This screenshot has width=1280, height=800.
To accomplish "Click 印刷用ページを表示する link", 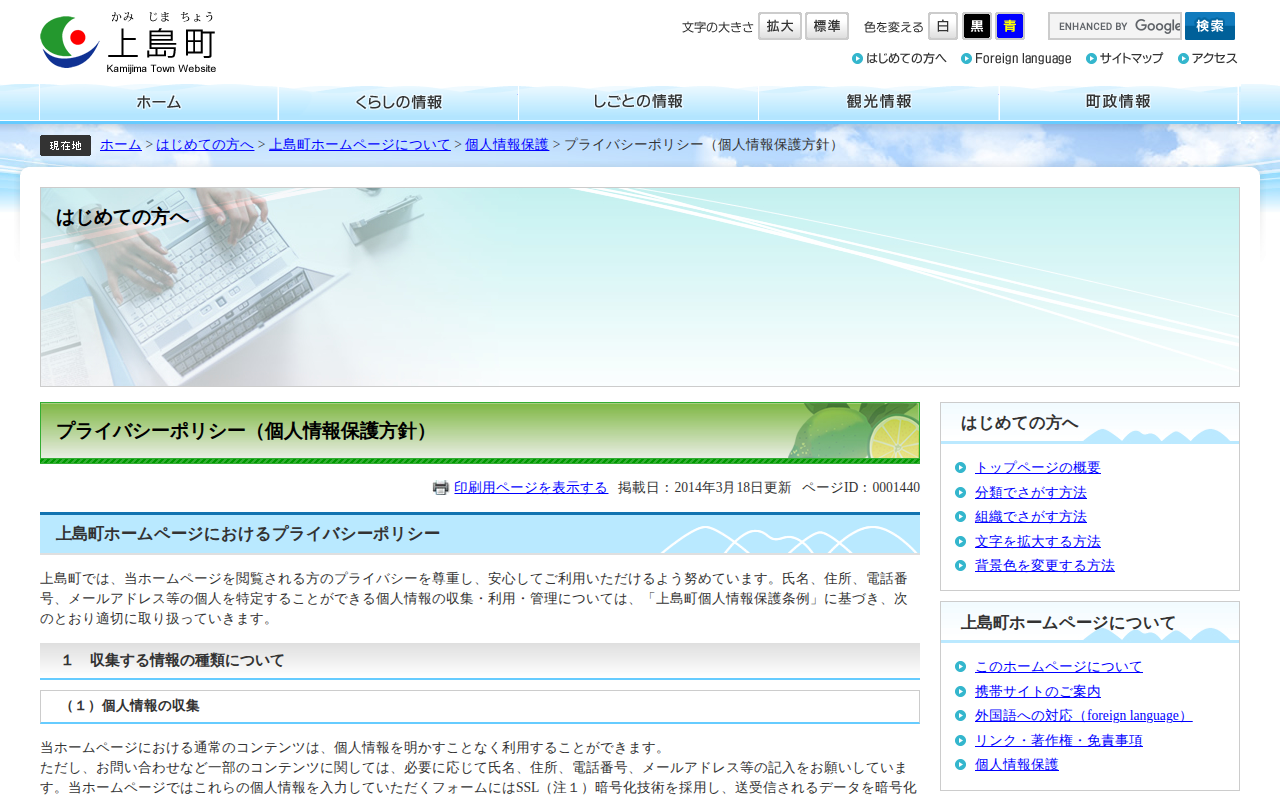I will pyautogui.click(x=531, y=488).
